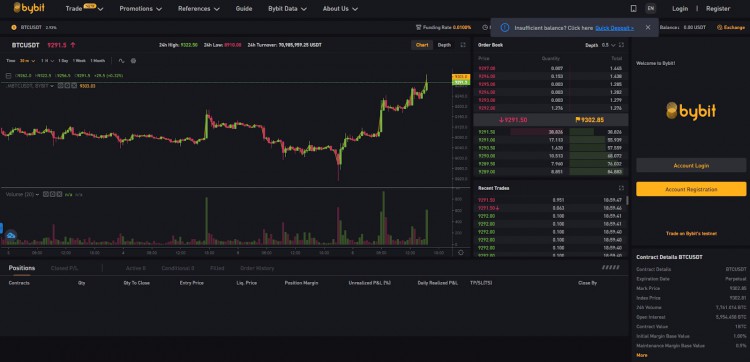Open chart settings gear icon
This screenshot has height=362, width=750.
coord(133,61)
